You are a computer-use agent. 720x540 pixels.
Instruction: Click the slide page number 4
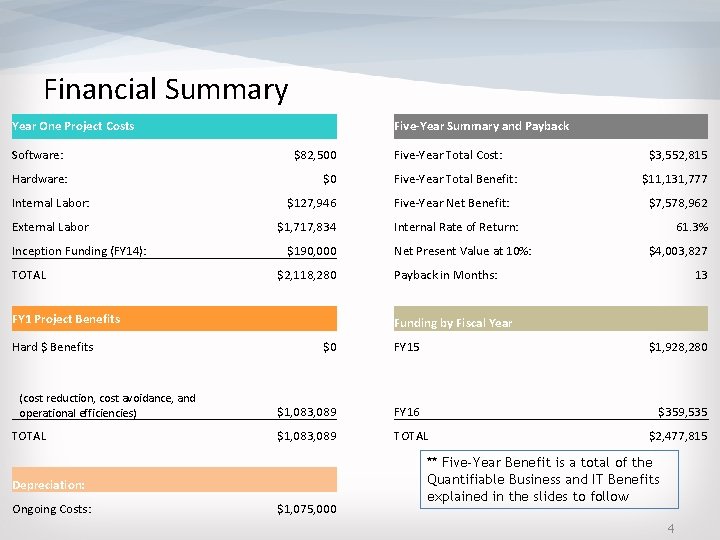coord(671,529)
